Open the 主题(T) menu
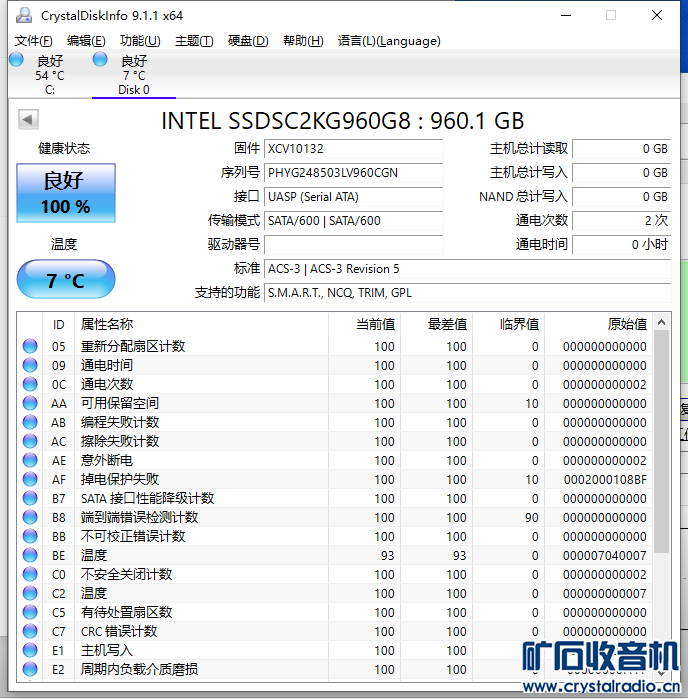 (194, 41)
